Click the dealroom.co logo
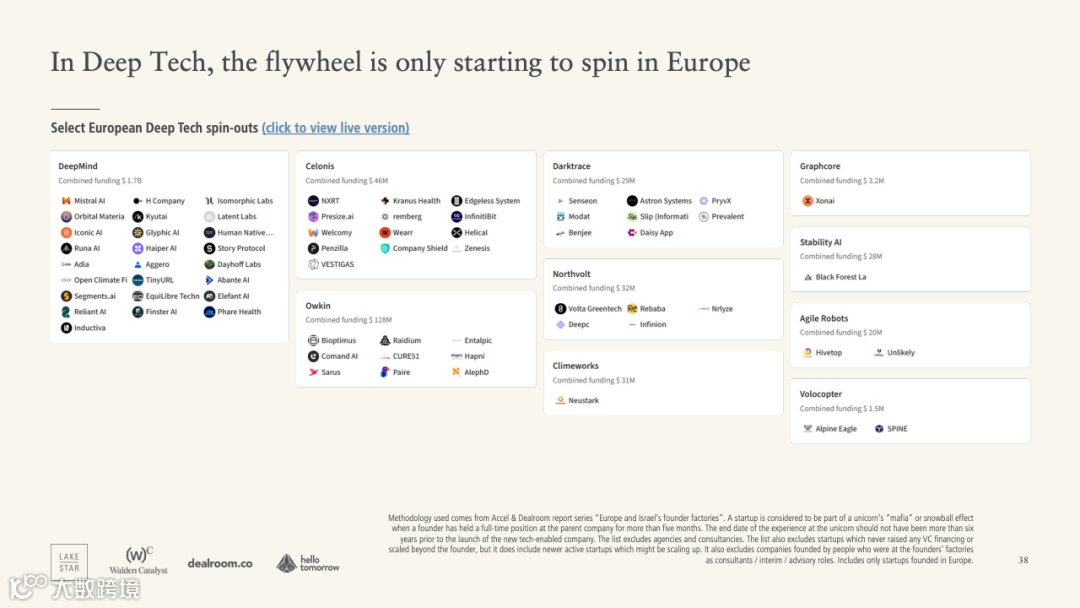This screenshot has height=608, width=1080. pos(220,563)
